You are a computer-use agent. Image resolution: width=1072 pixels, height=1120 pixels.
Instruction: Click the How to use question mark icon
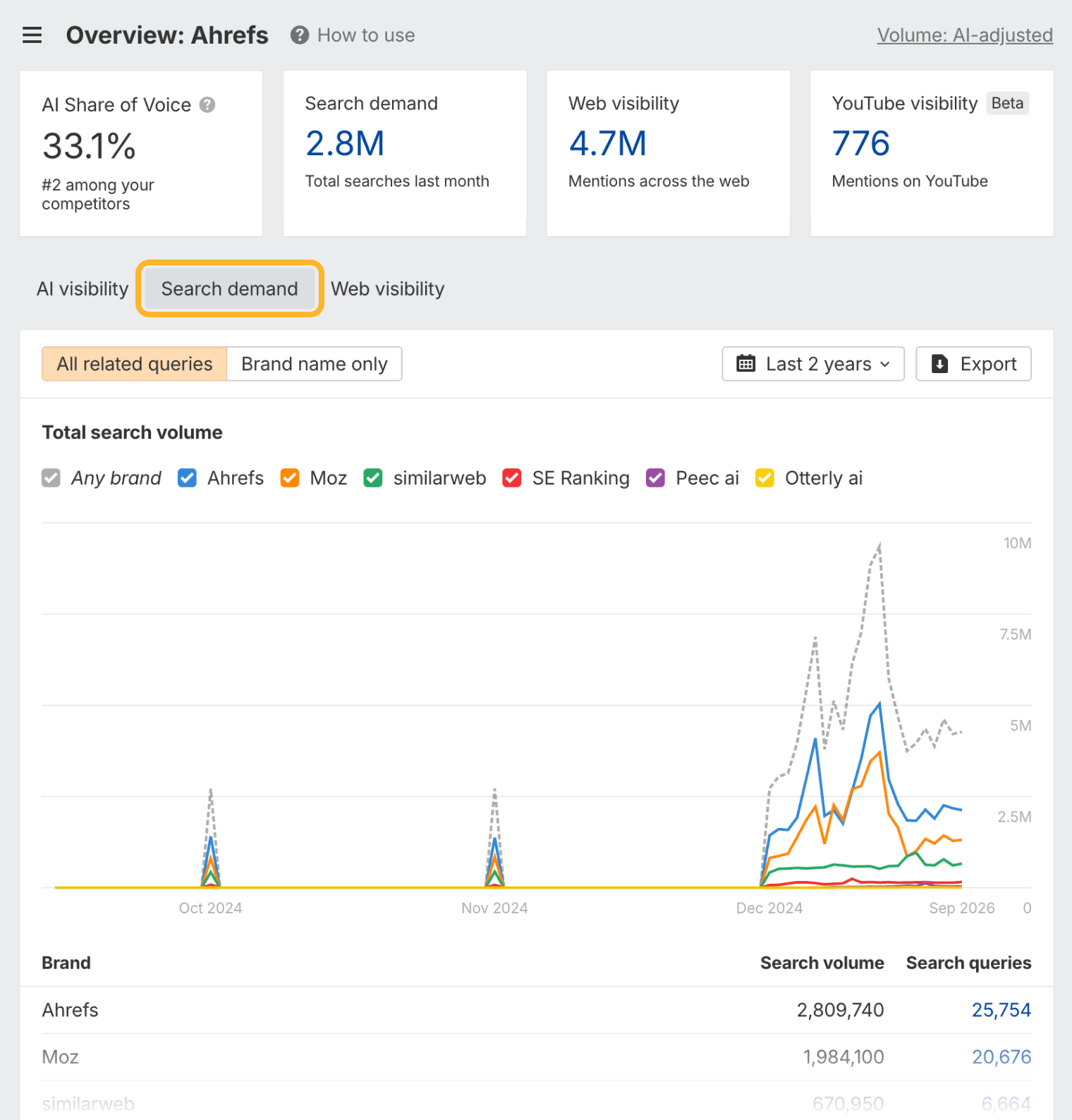(300, 35)
